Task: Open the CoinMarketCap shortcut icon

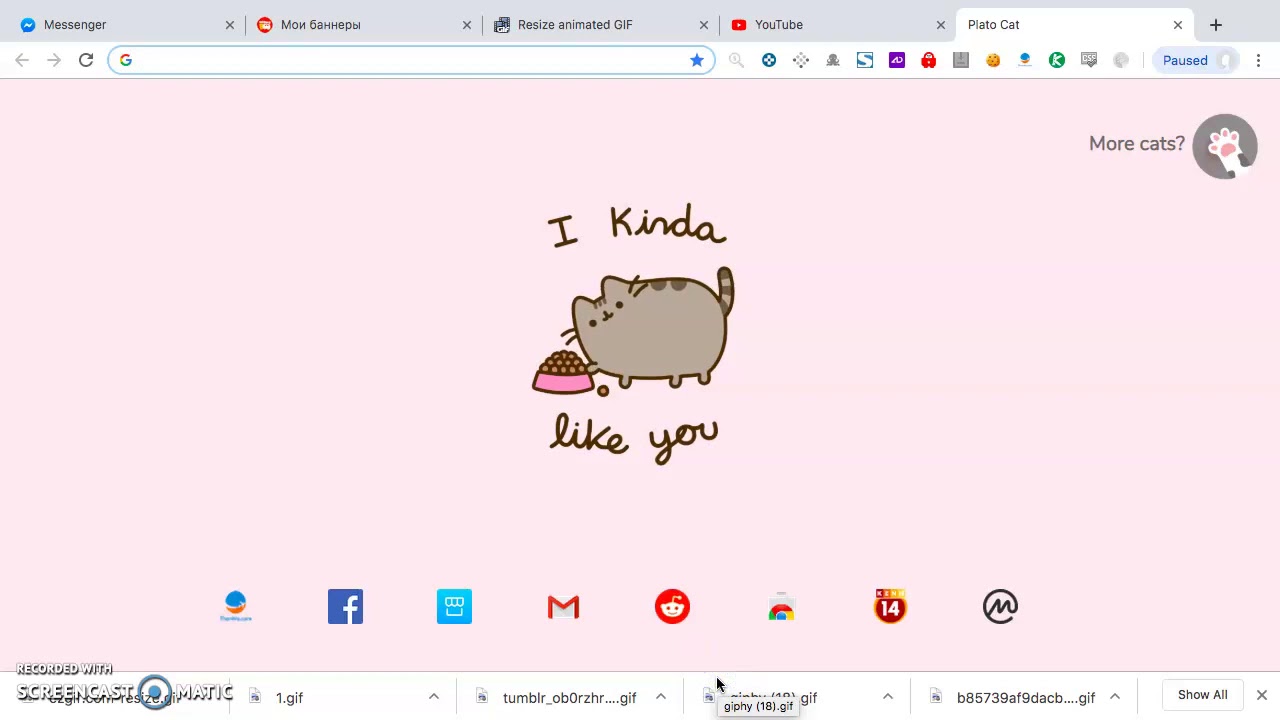Action: (x=1000, y=607)
